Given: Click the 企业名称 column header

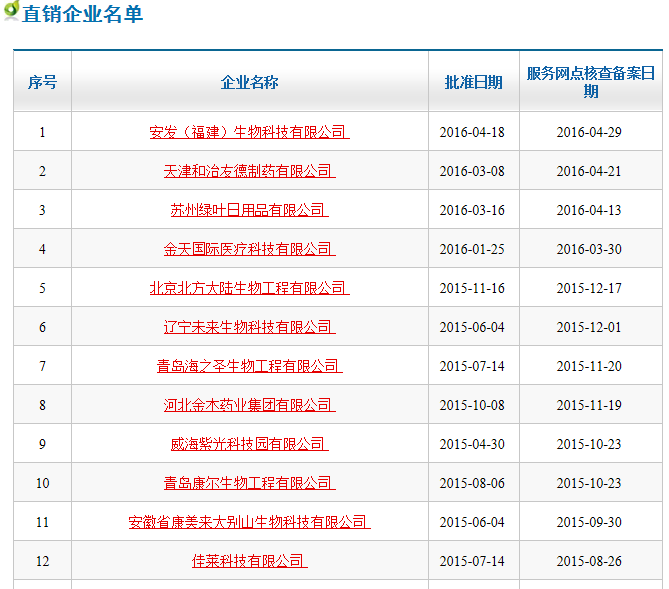Looking at the screenshot, I should point(250,82).
